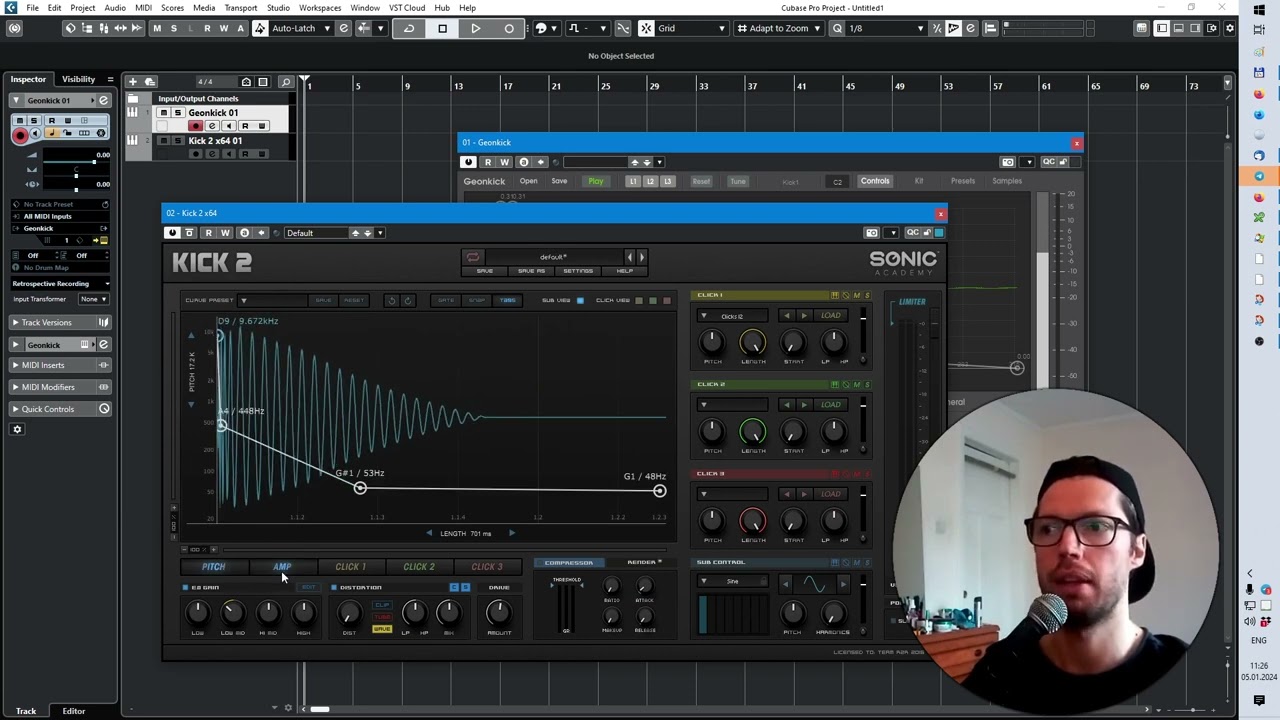Open the Transport menu

(241, 8)
